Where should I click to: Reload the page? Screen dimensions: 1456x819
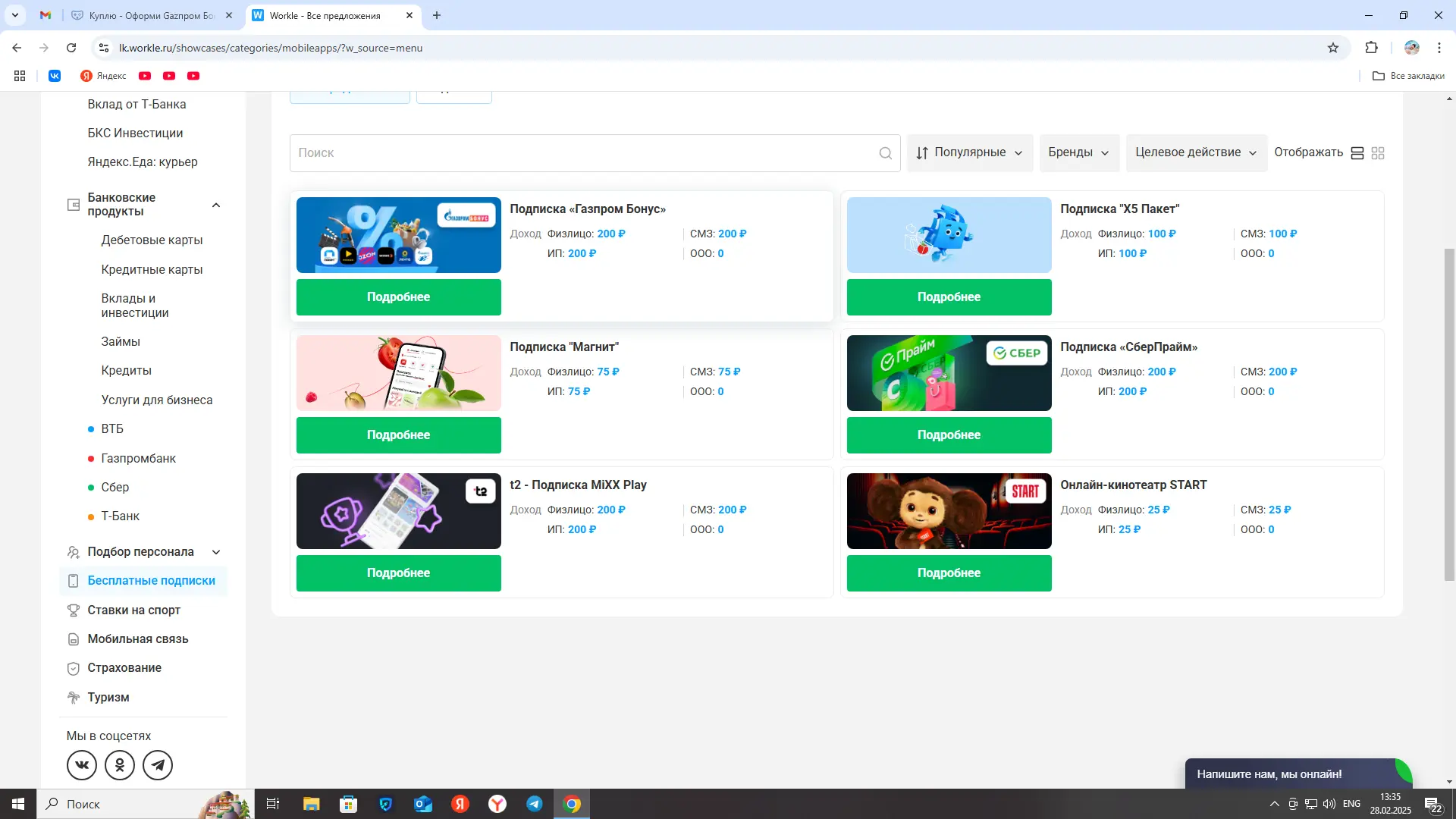[71, 48]
